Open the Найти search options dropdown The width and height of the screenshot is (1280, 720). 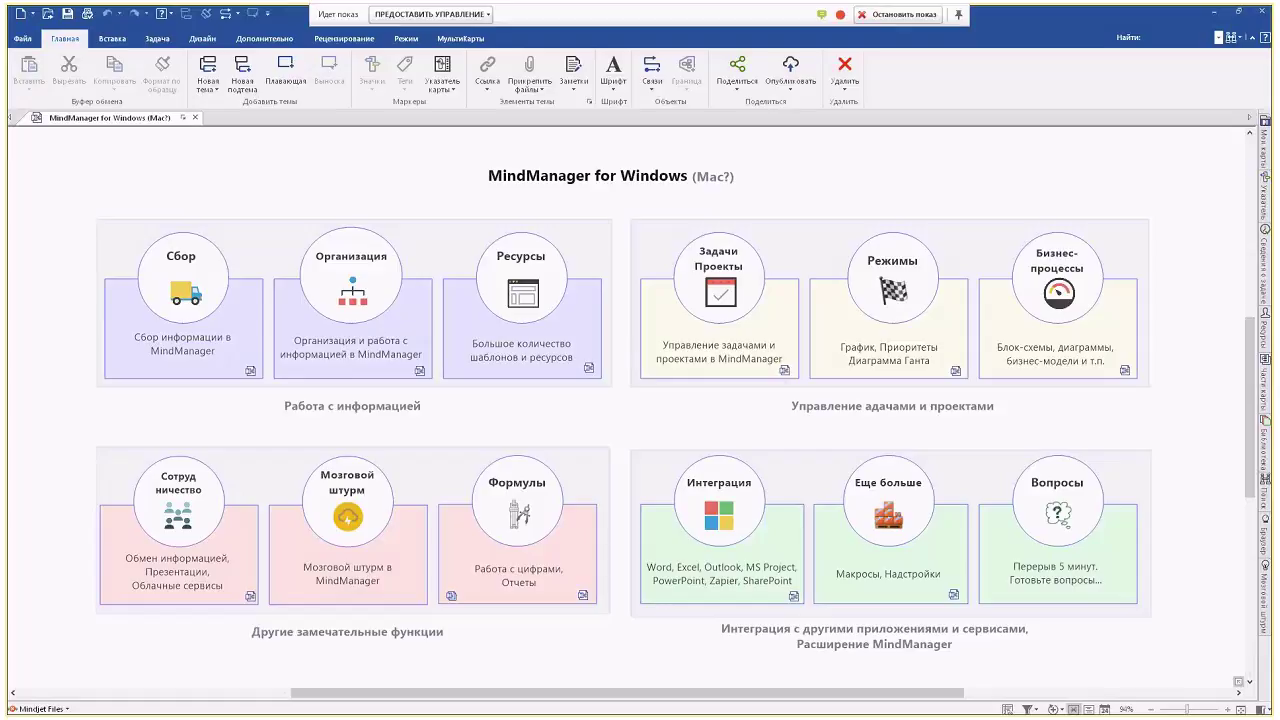coord(1240,37)
